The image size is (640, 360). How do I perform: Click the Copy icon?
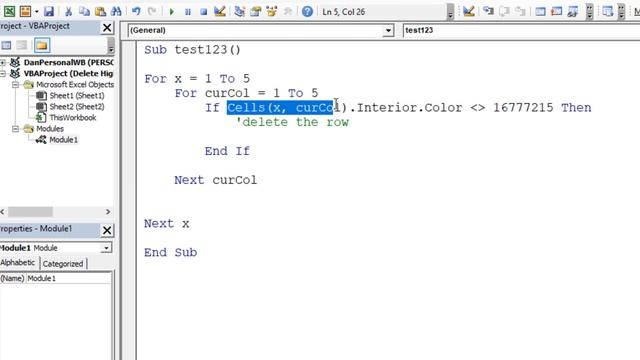(84, 11)
